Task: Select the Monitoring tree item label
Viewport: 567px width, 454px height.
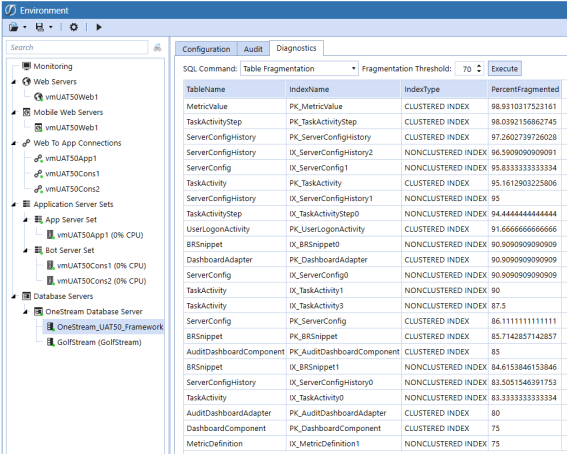Action: (x=53, y=67)
